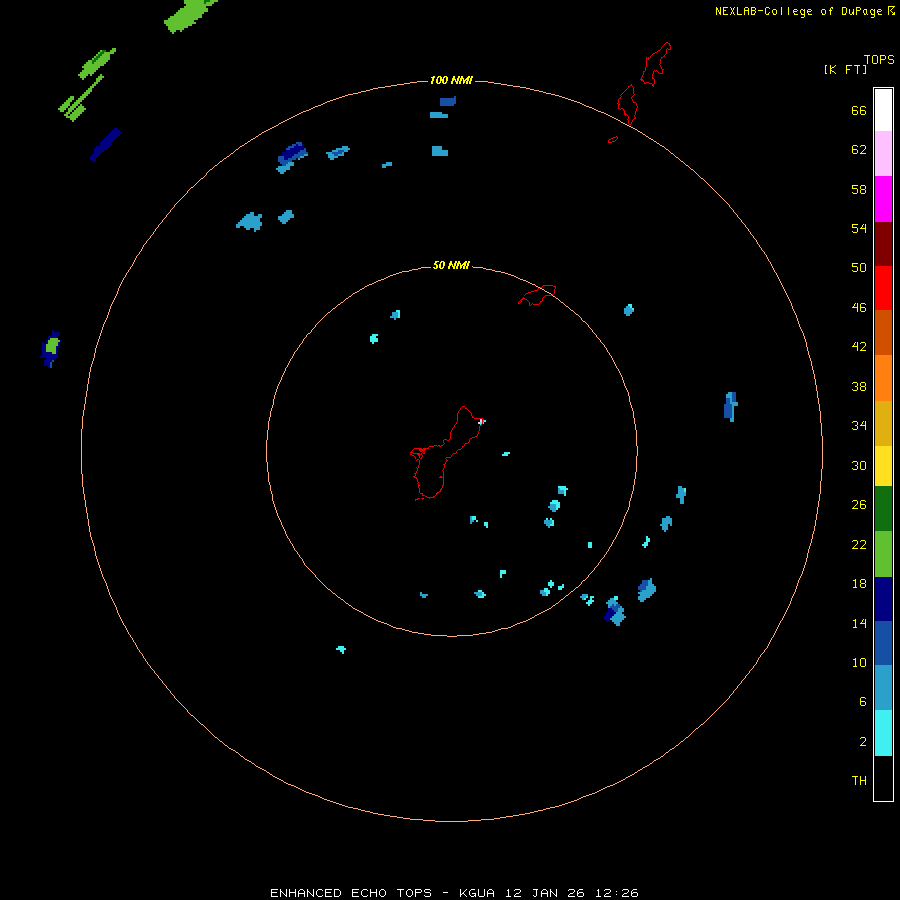Pick the dark red swatch in the legend
This screenshot has width=900, height=900.
[x=883, y=243]
